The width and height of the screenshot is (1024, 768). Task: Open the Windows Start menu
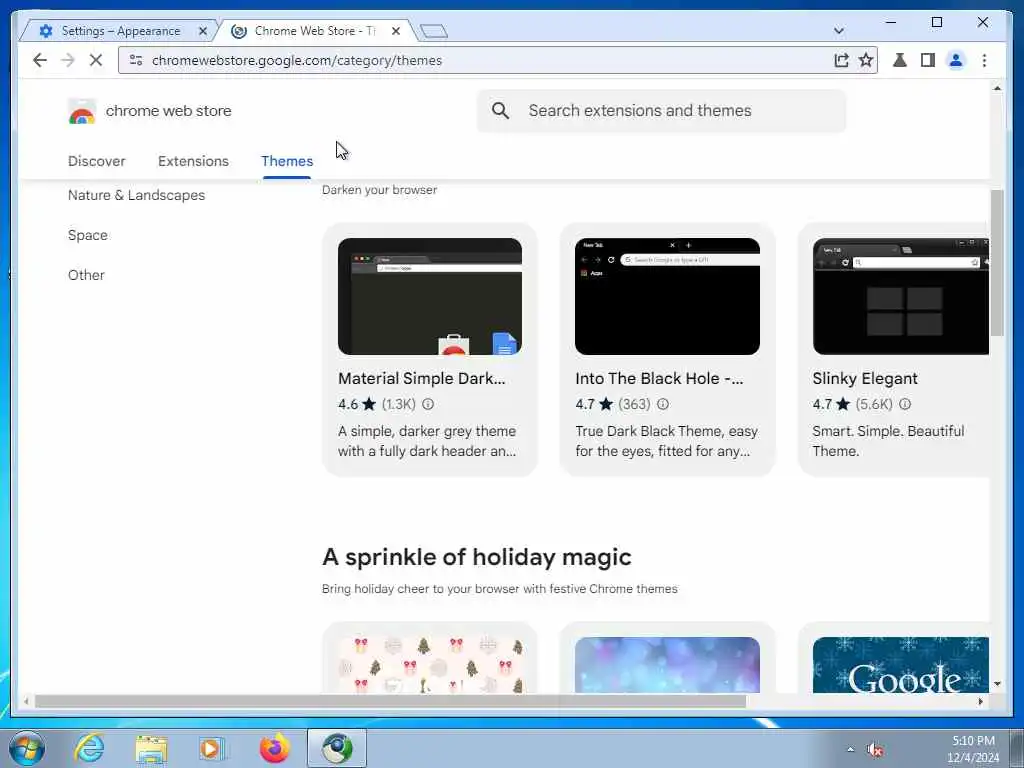(27, 748)
